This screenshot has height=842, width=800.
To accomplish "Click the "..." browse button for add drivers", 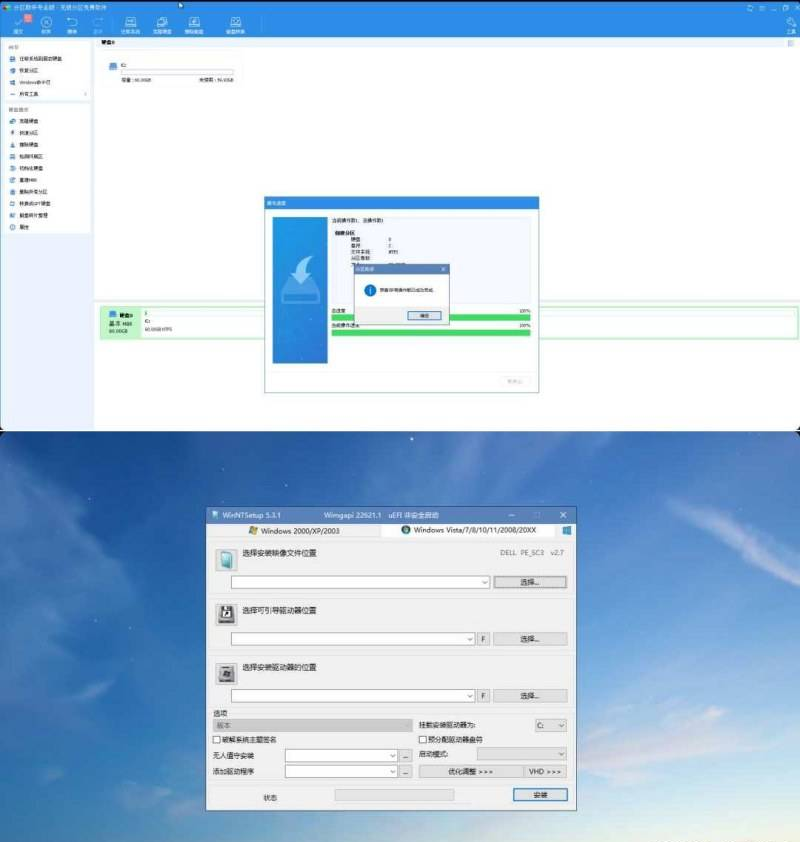I will click(x=406, y=772).
